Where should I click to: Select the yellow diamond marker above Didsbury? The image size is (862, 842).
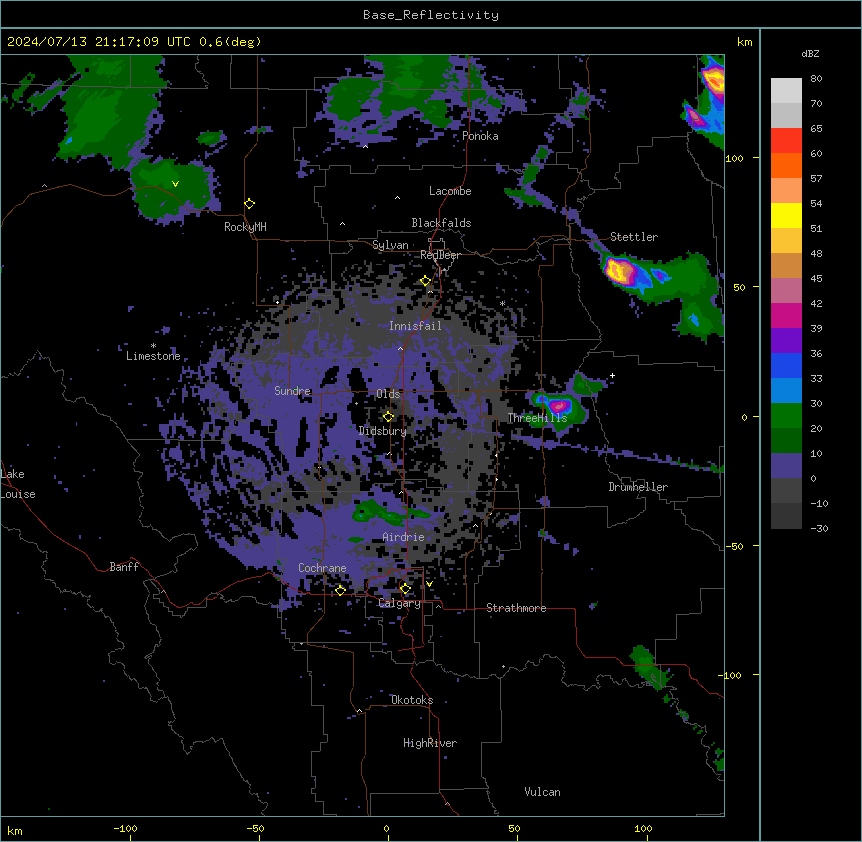(389, 417)
